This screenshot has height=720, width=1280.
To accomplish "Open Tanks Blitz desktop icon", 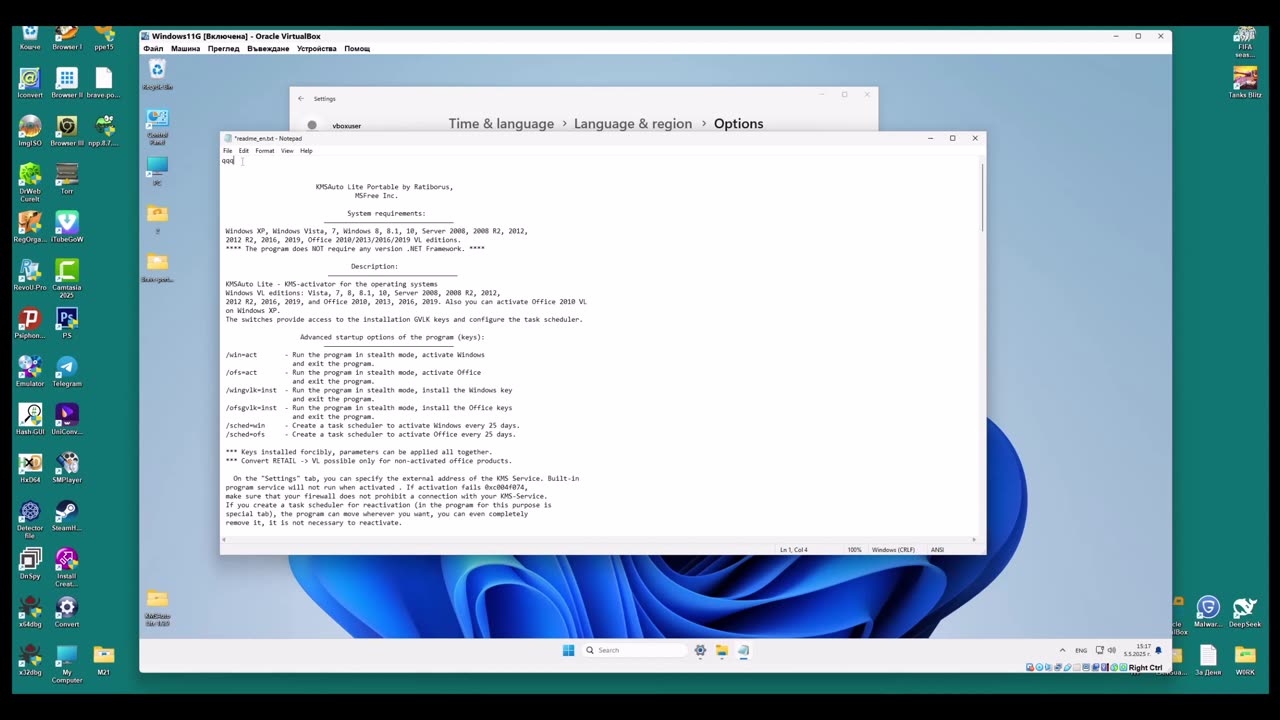I will (x=1245, y=81).
